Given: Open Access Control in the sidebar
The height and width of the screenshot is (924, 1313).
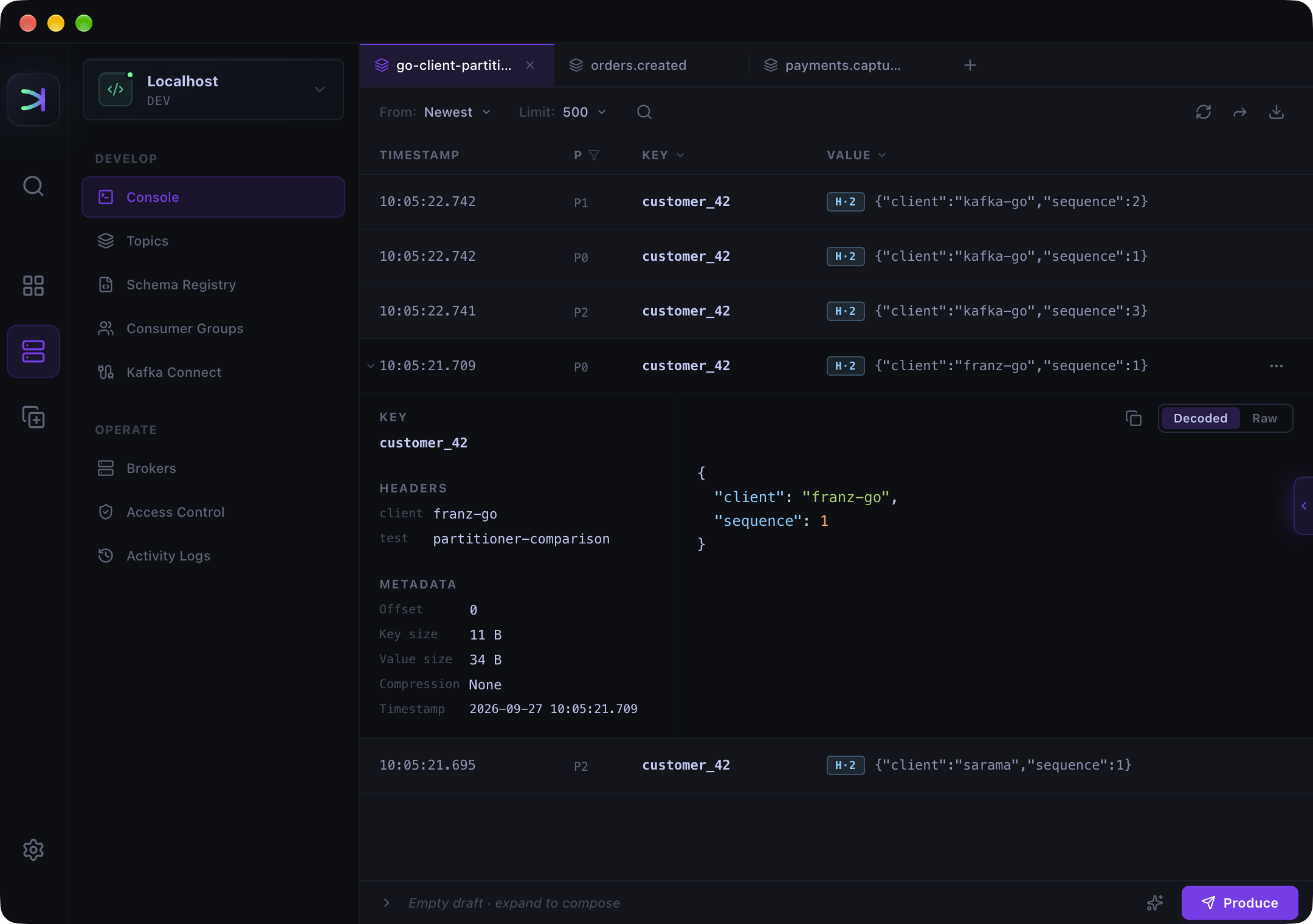Looking at the screenshot, I should 213,512.
